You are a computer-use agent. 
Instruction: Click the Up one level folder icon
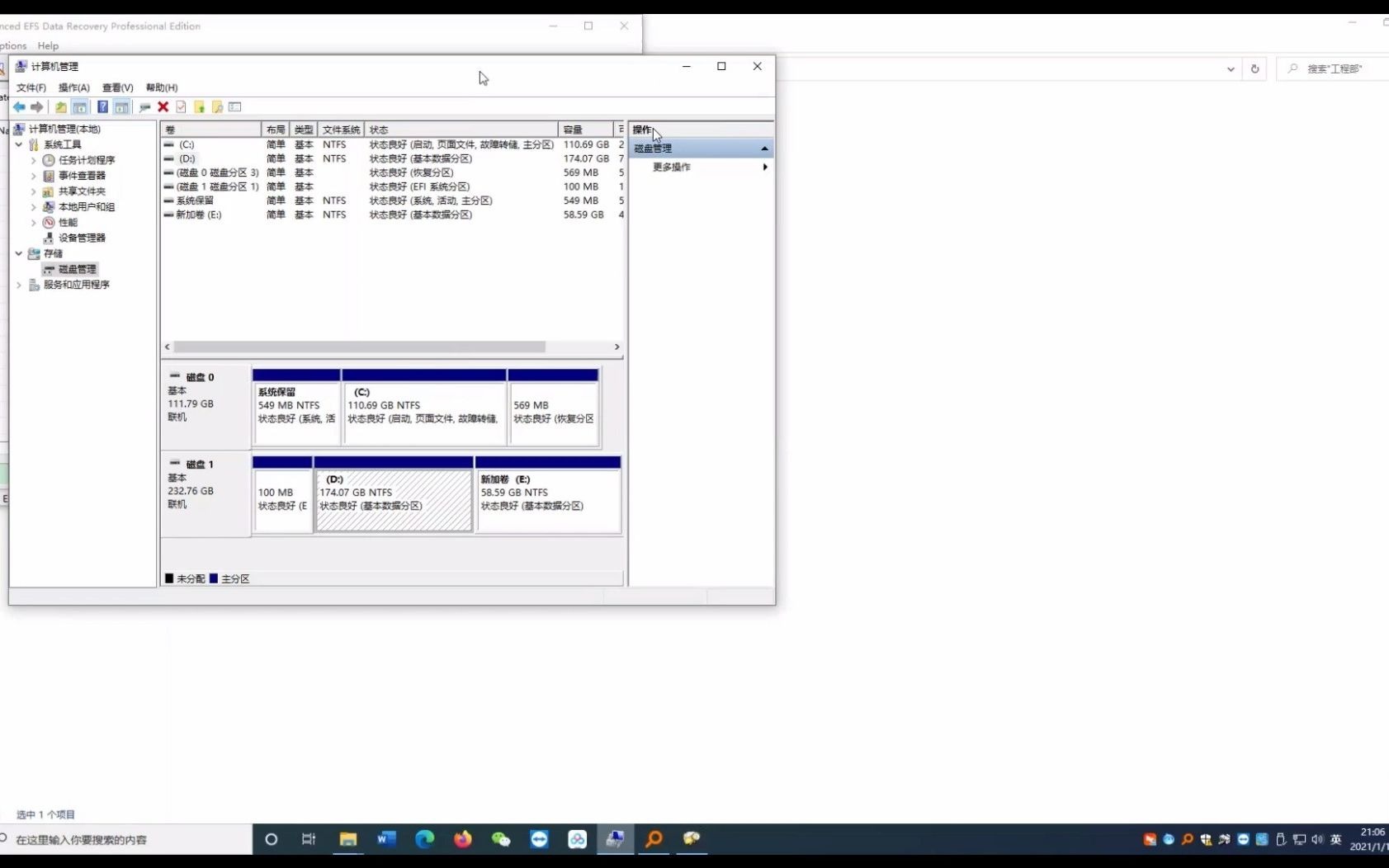[x=61, y=107]
